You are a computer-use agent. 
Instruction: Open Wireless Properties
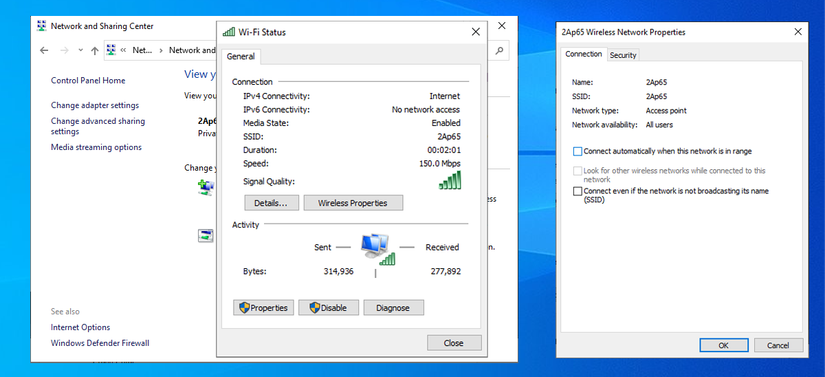pyautogui.click(x=353, y=203)
